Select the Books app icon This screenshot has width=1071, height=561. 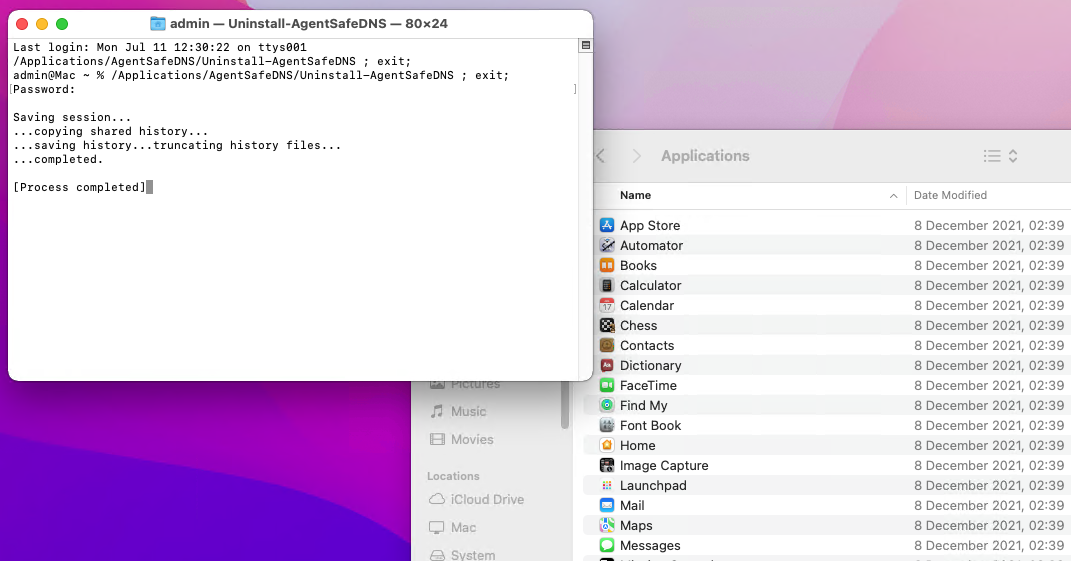pos(607,265)
